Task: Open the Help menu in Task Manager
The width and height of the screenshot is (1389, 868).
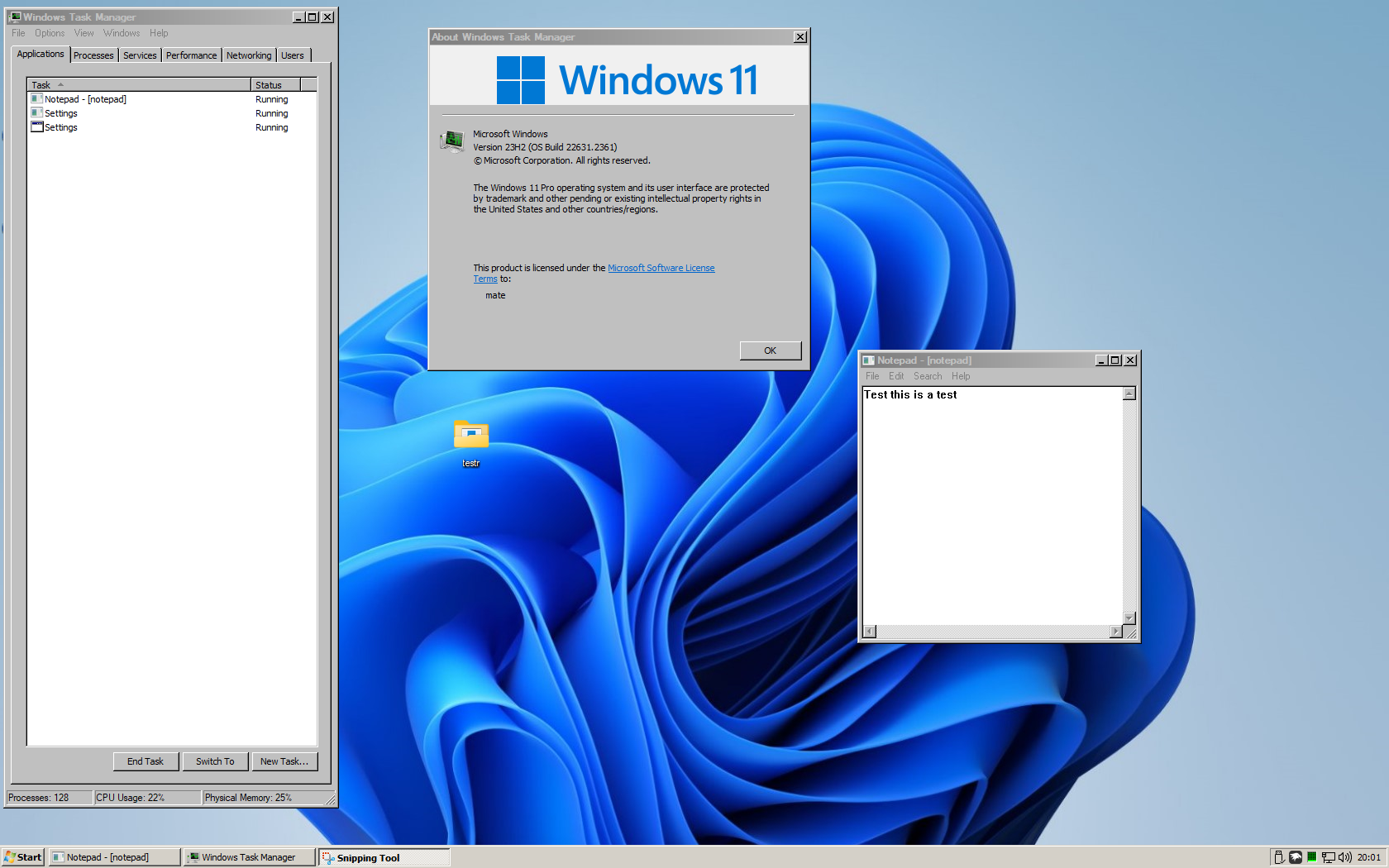Action: tap(159, 33)
